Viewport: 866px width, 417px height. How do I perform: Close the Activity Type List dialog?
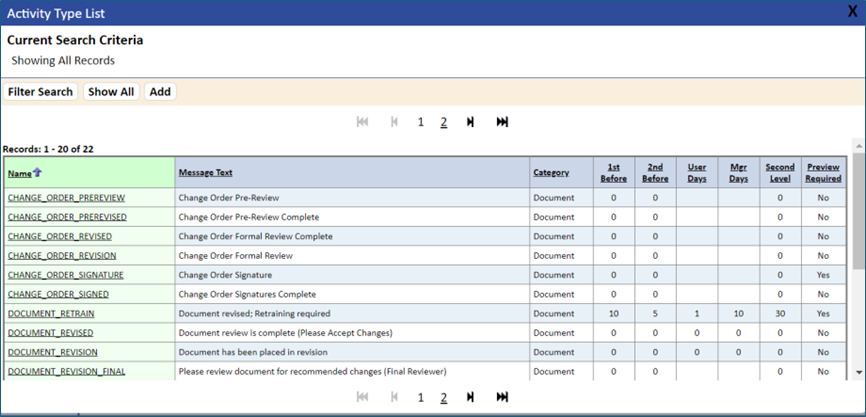pyautogui.click(x=853, y=12)
